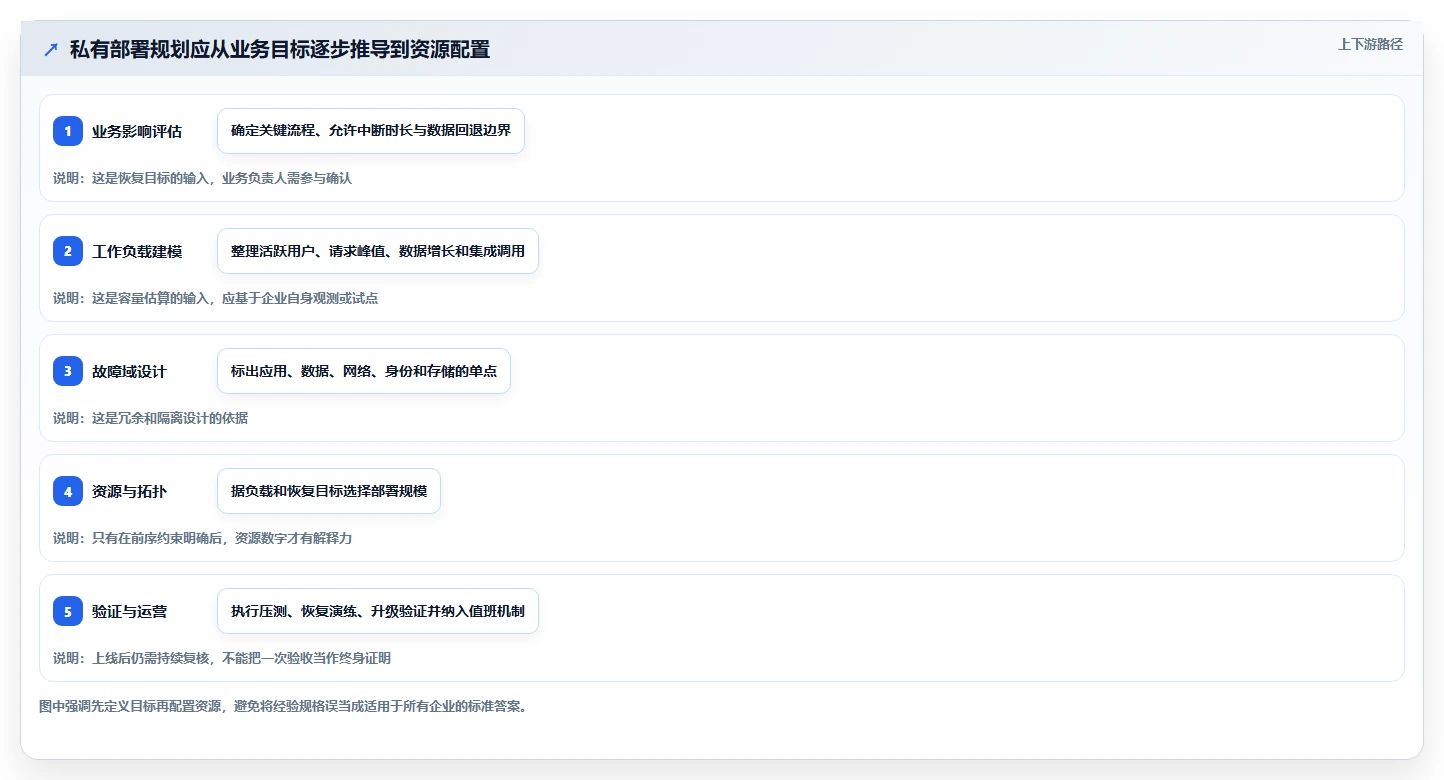The image size is (1444, 780).
Task: Click the arrow icon beside the title
Action: tap(50, 49)
